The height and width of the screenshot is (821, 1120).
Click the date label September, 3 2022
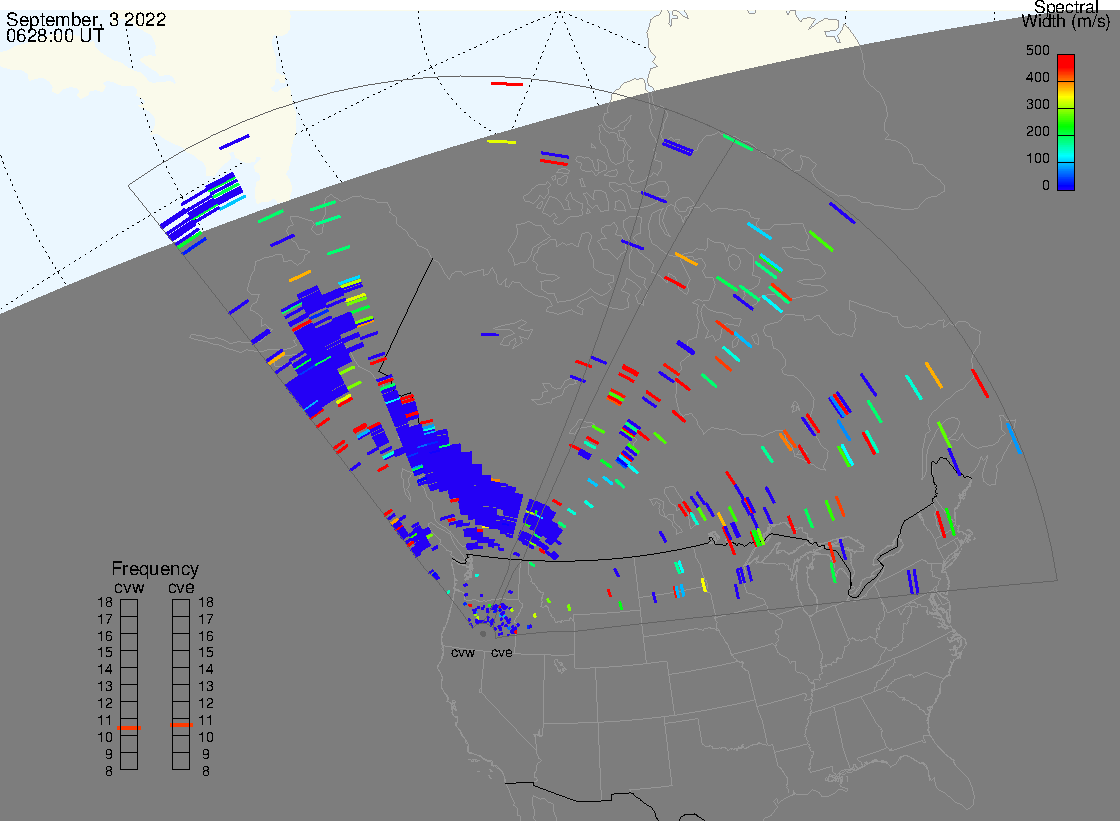click(x=86, y=19)
